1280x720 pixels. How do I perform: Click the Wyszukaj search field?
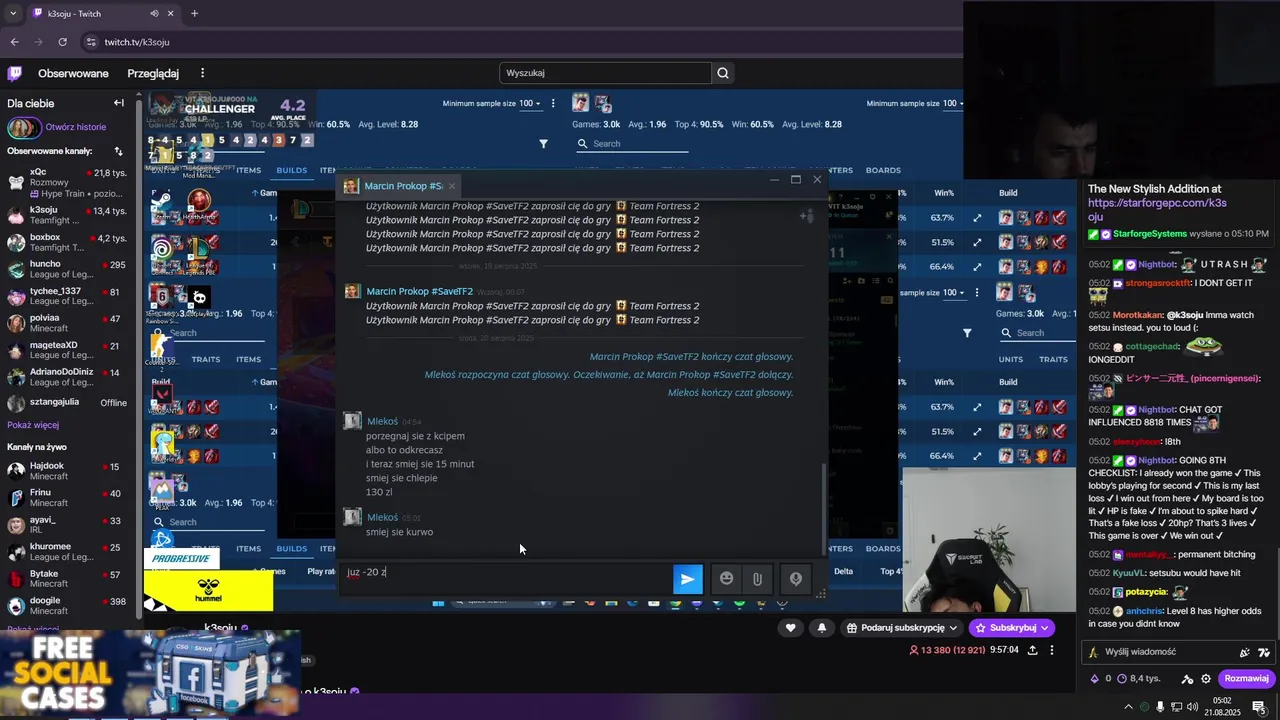pos(605,73)
